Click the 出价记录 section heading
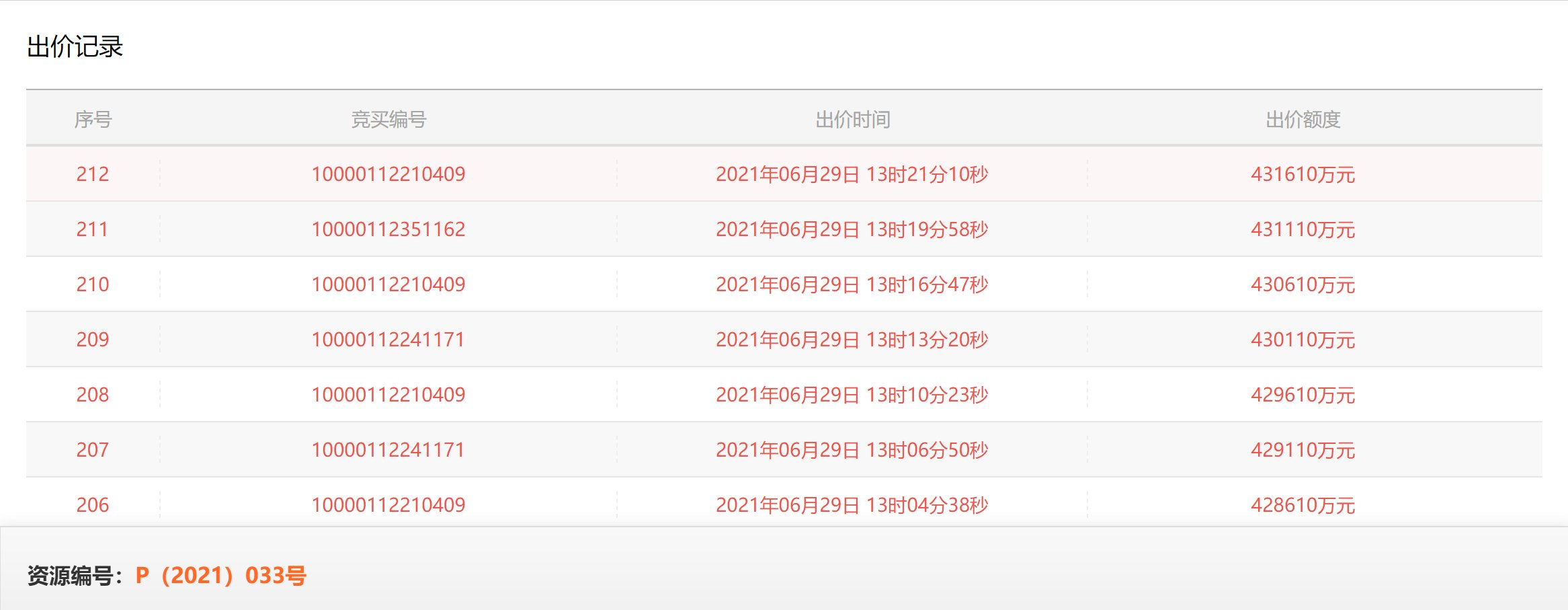Screen dimensions: 1568x610 tap(75, 46)
